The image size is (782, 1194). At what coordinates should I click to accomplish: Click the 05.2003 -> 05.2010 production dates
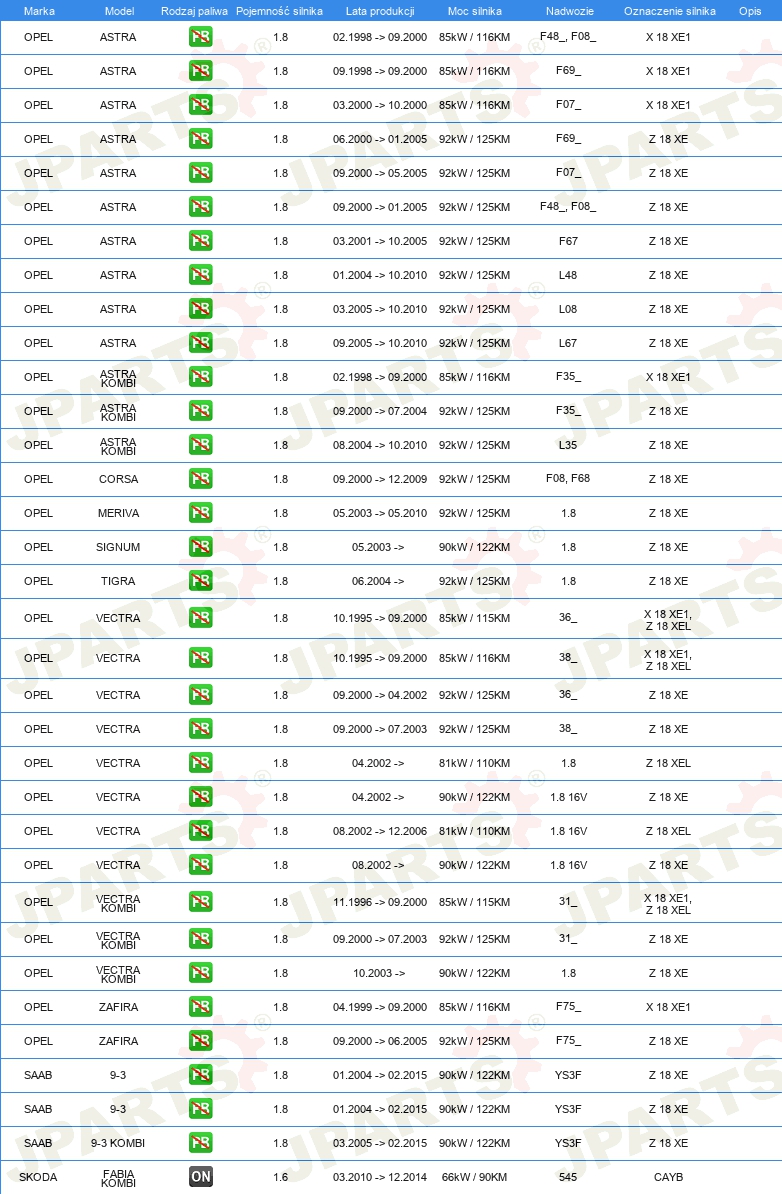click(x=380, y=513)
